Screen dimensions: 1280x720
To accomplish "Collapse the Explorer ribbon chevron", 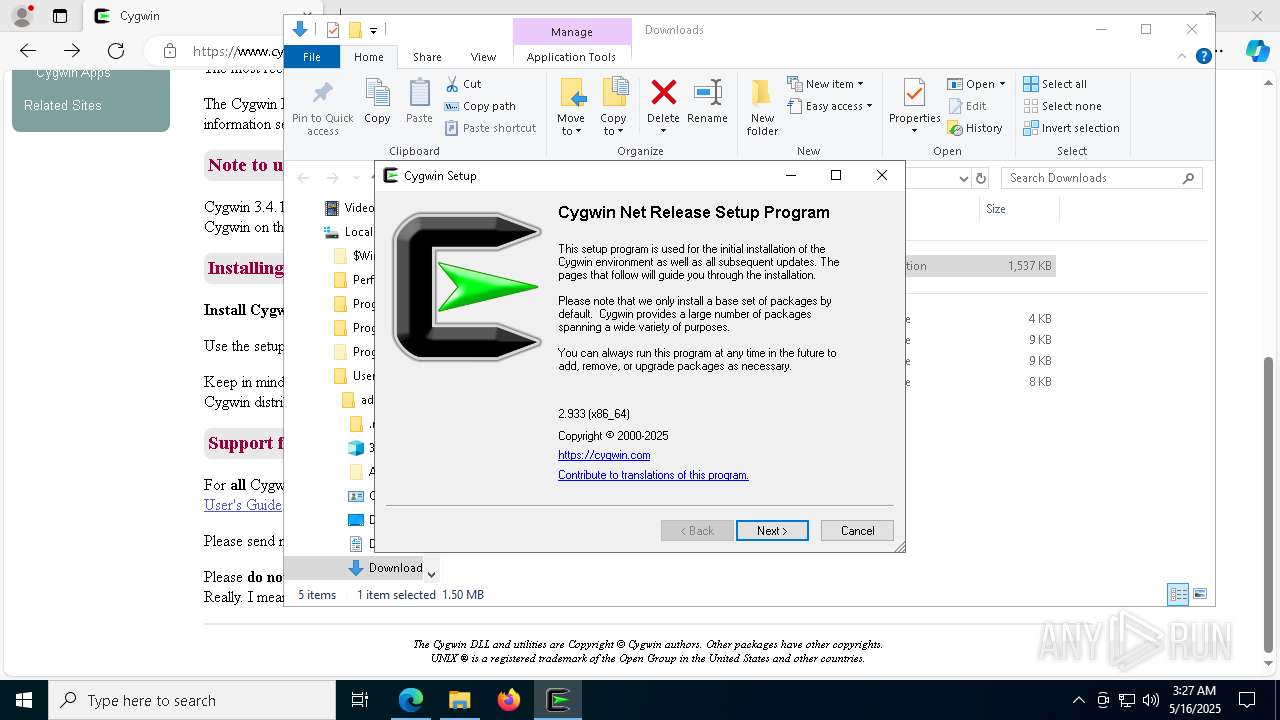I will tap(1182, 56).
